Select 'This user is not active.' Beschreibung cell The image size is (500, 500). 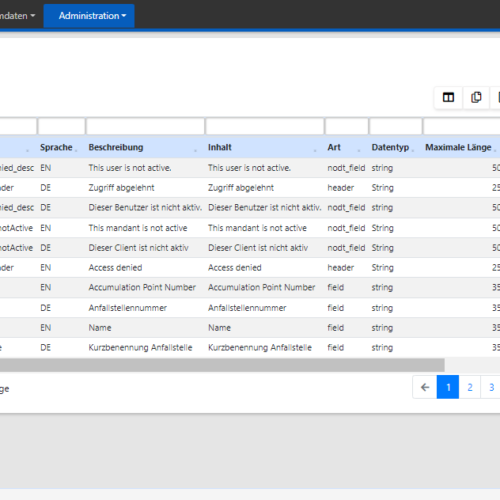coord(130,168)
